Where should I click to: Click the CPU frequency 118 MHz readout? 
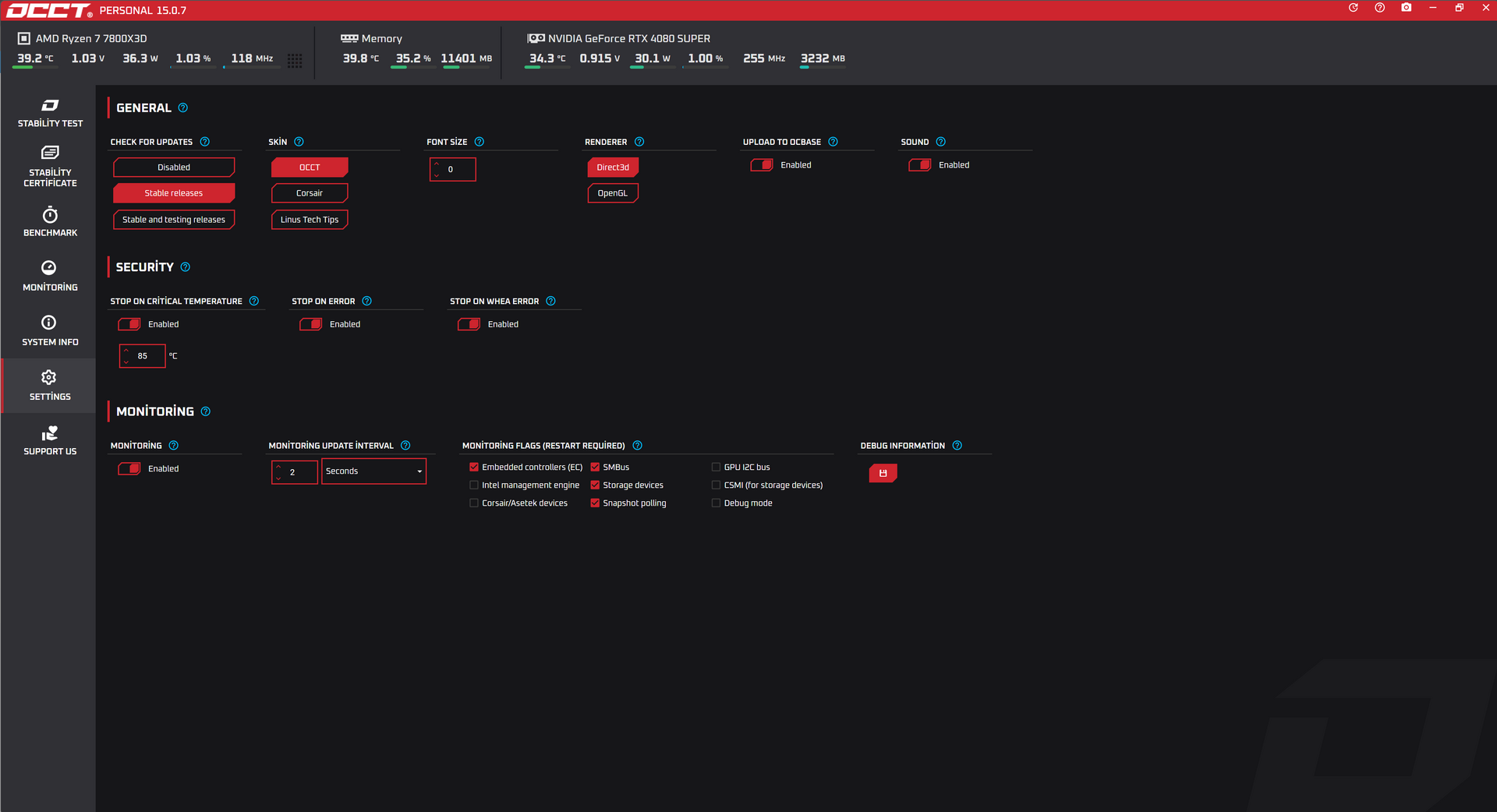252,58
